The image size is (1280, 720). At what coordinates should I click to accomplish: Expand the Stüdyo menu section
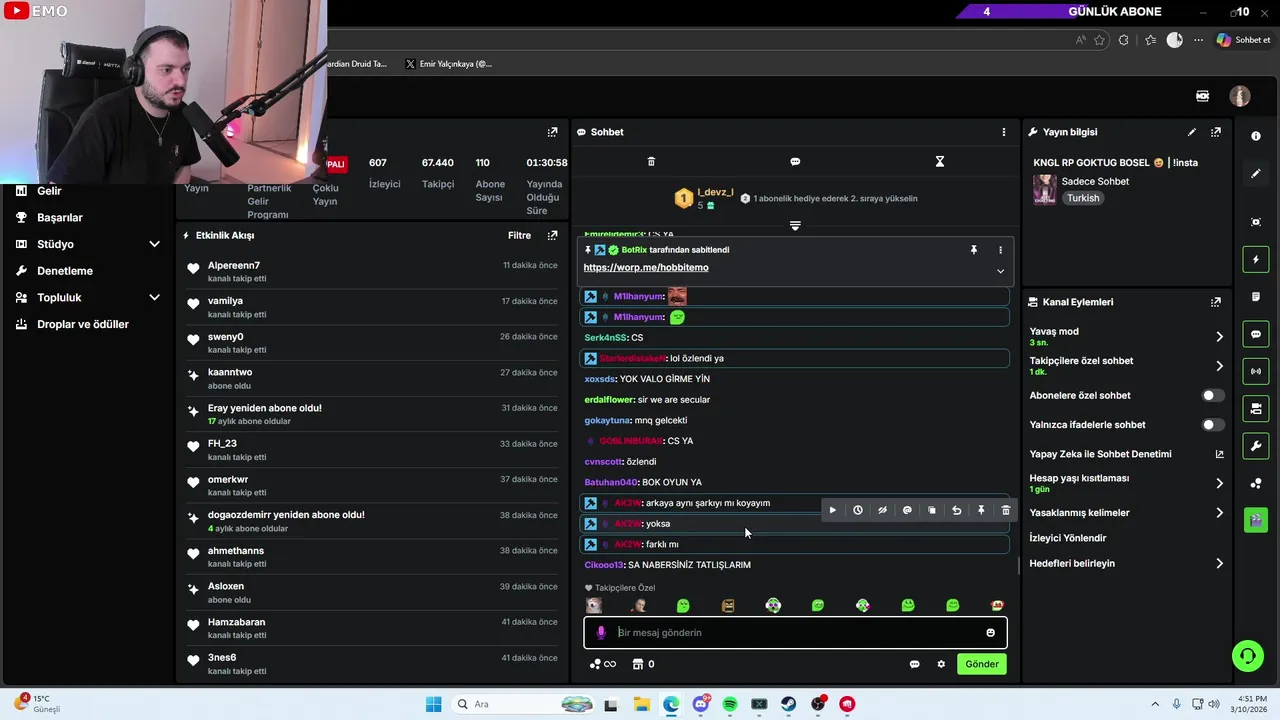(154, 244)
